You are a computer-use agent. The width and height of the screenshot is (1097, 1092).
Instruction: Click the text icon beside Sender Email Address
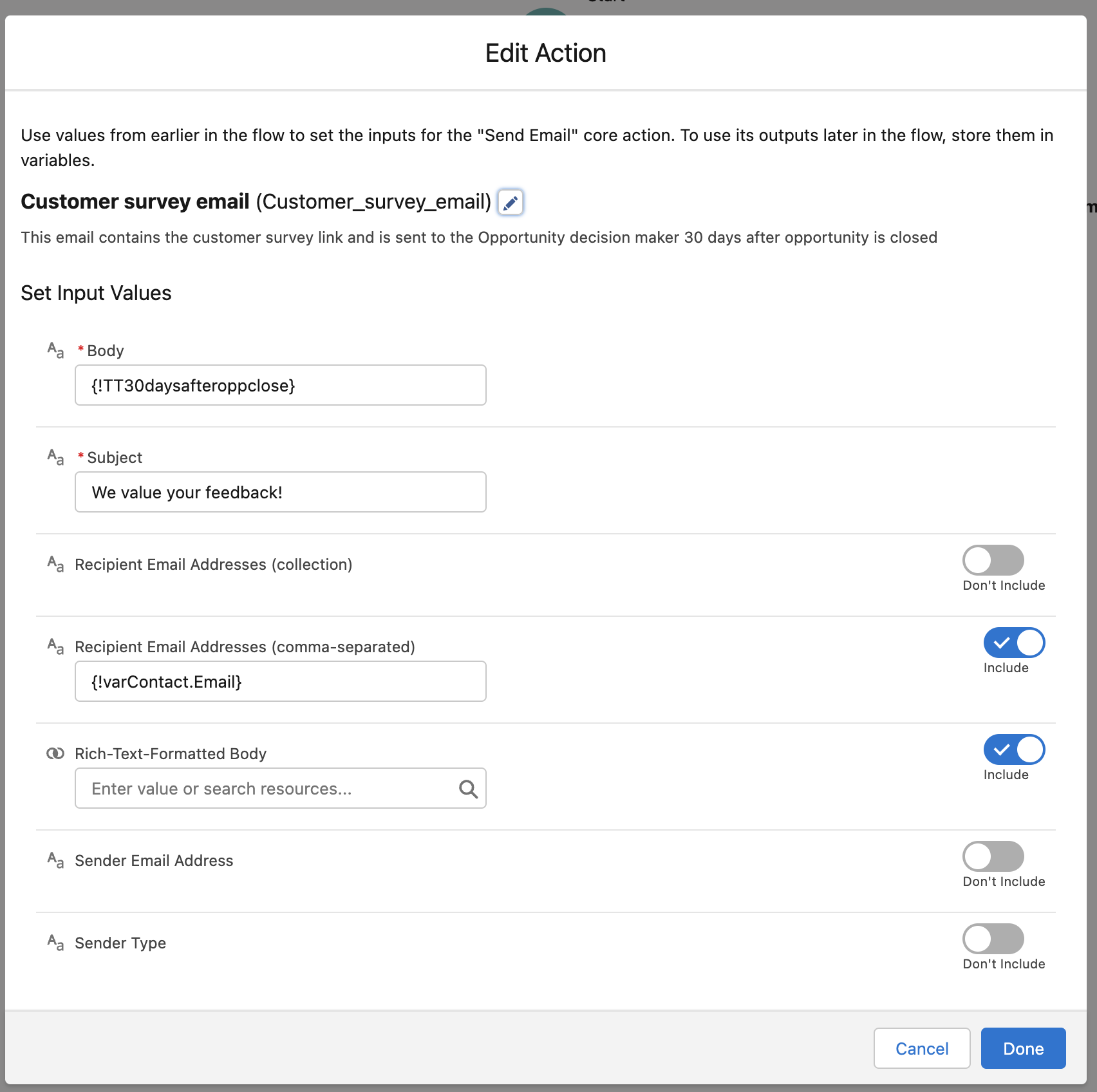click(x=55, y=860)
